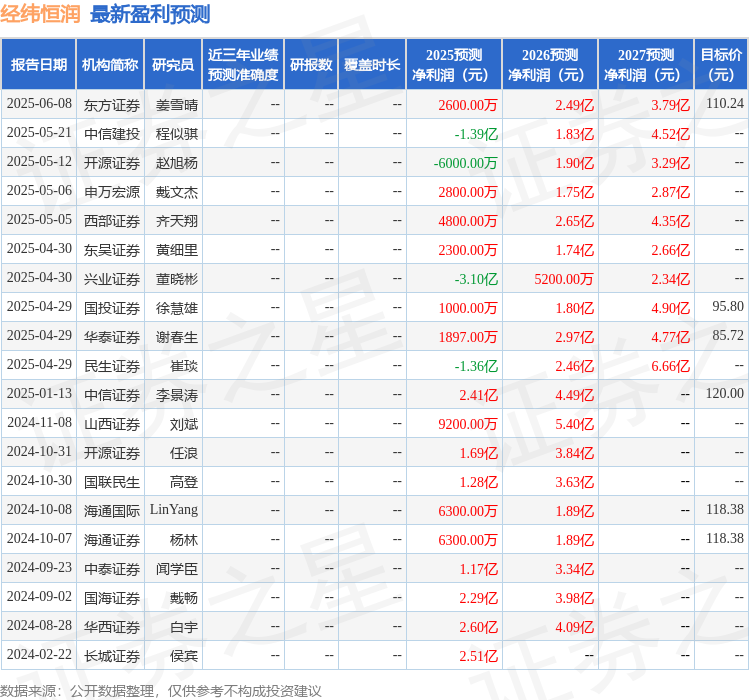Click analyst name 姜雪晴

[177, 104]
